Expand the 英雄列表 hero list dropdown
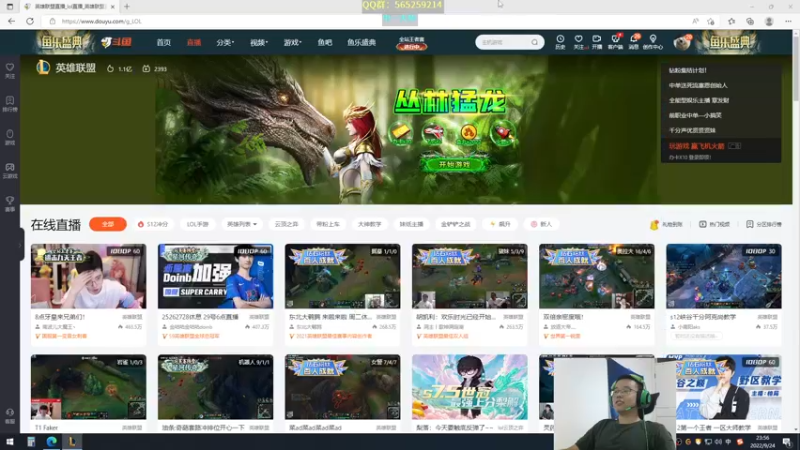The image size is (800, 450). (x=242, y=224)
